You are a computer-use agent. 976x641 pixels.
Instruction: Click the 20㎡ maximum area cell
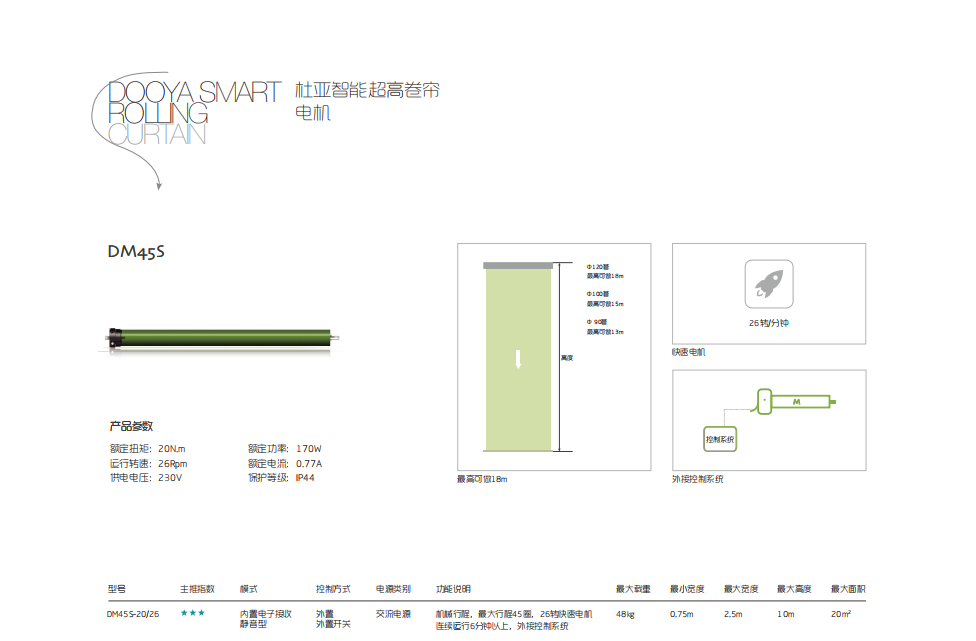(x=841, y=614)
